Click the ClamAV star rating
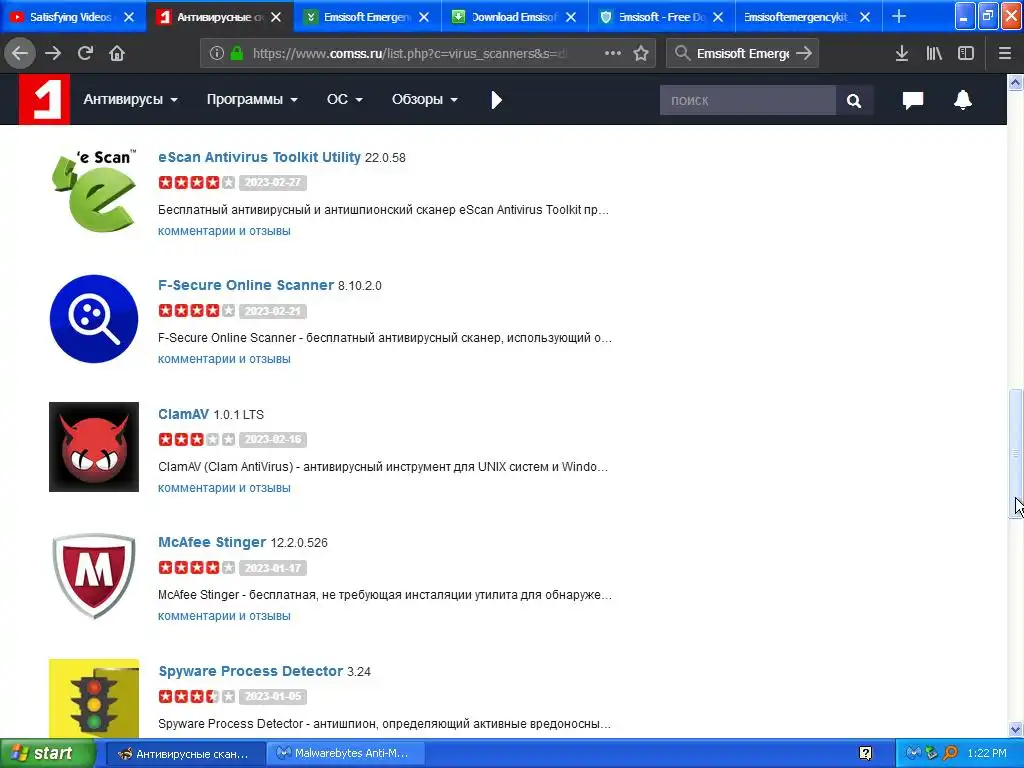 [x=197, y=440]
